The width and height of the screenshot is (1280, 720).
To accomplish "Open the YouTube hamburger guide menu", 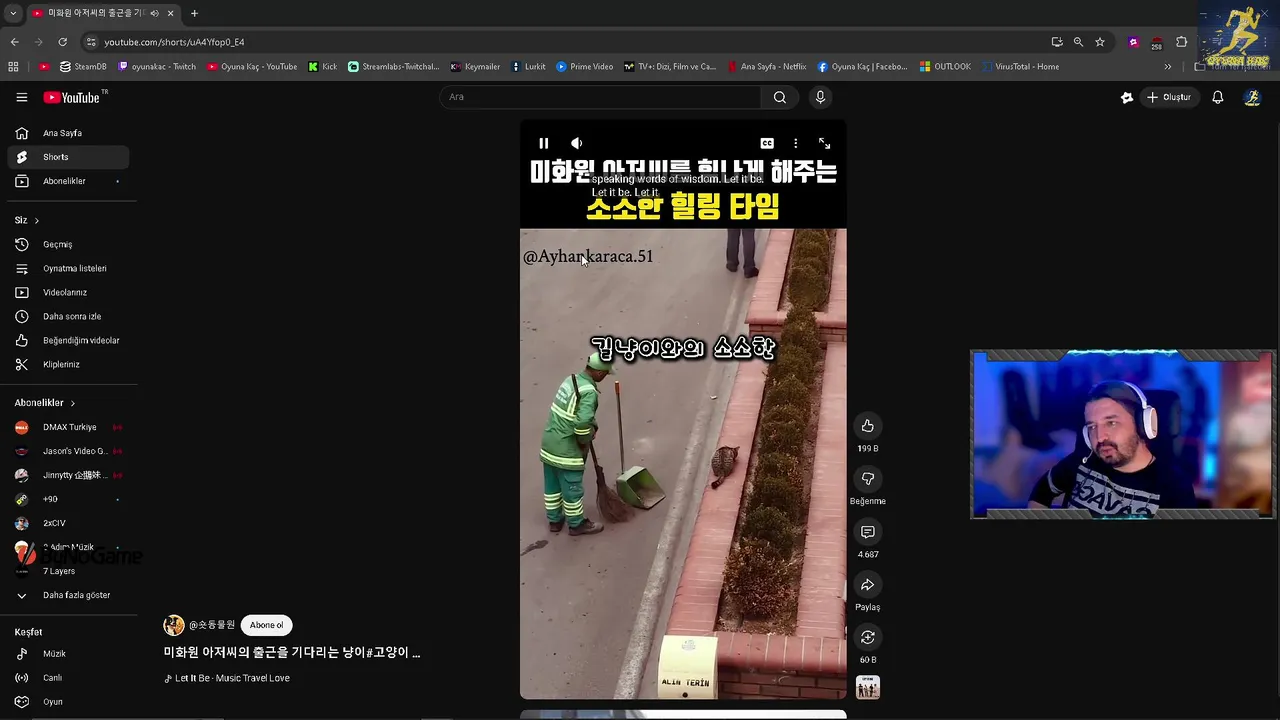I will click(x=21, y=97).
